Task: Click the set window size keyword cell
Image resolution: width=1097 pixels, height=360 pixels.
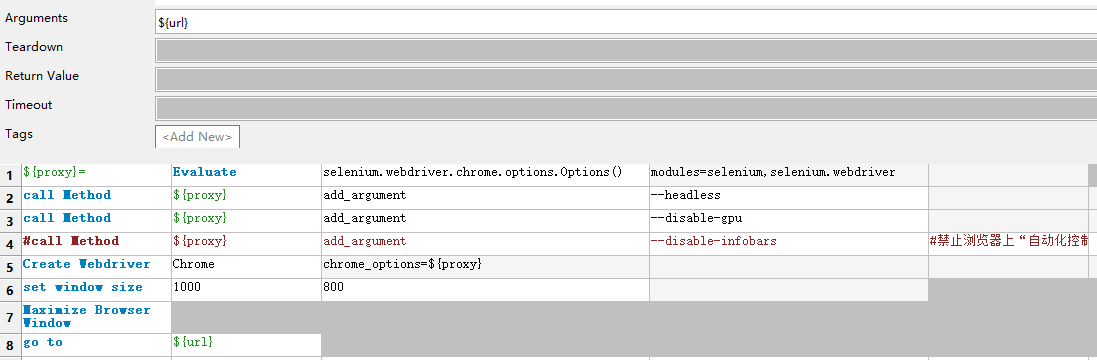Action: 97,290
